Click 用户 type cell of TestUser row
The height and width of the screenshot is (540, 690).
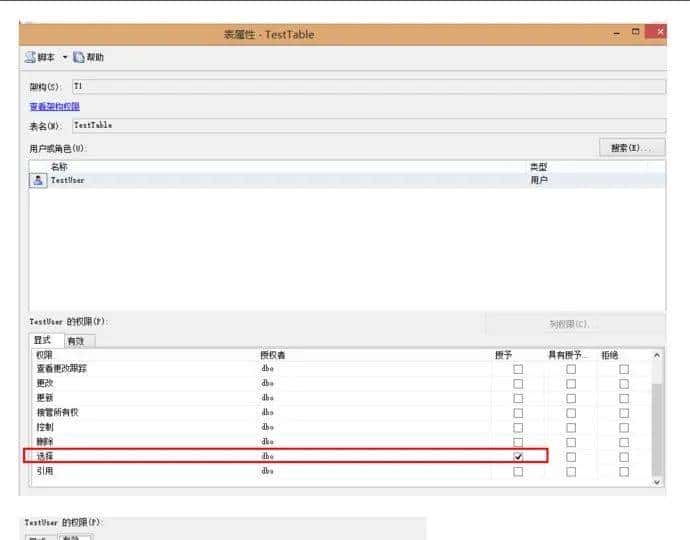pos(539,180)
